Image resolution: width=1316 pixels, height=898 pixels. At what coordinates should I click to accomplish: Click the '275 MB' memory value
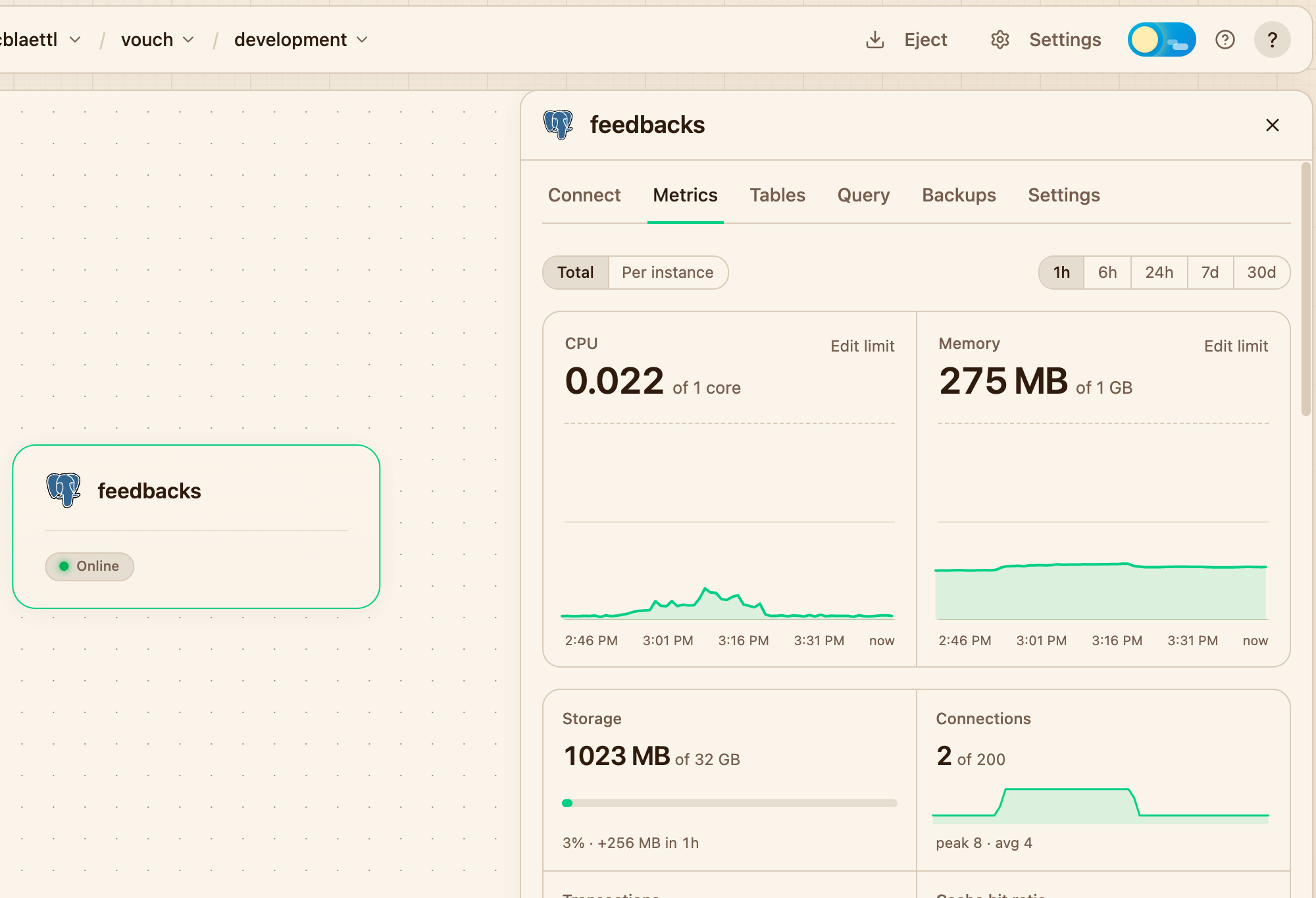[1003, 381]
